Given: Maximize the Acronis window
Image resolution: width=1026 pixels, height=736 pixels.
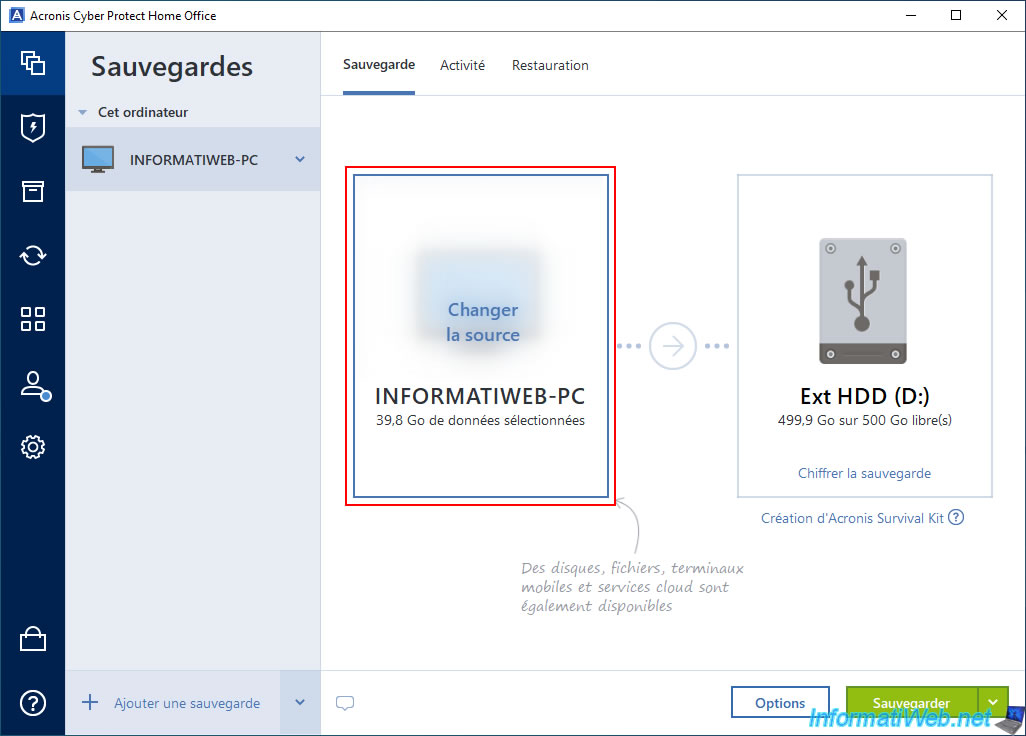Looking at the screenshot, I should 956,15.
